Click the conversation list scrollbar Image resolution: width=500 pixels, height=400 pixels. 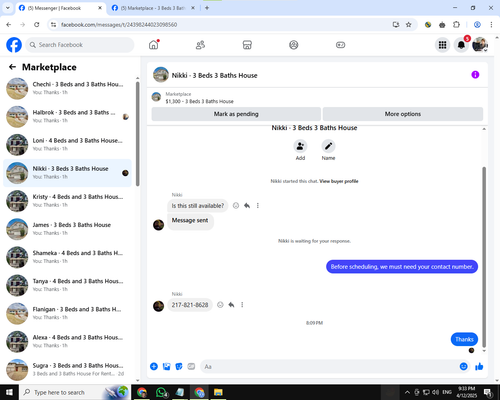click(138, 133)
